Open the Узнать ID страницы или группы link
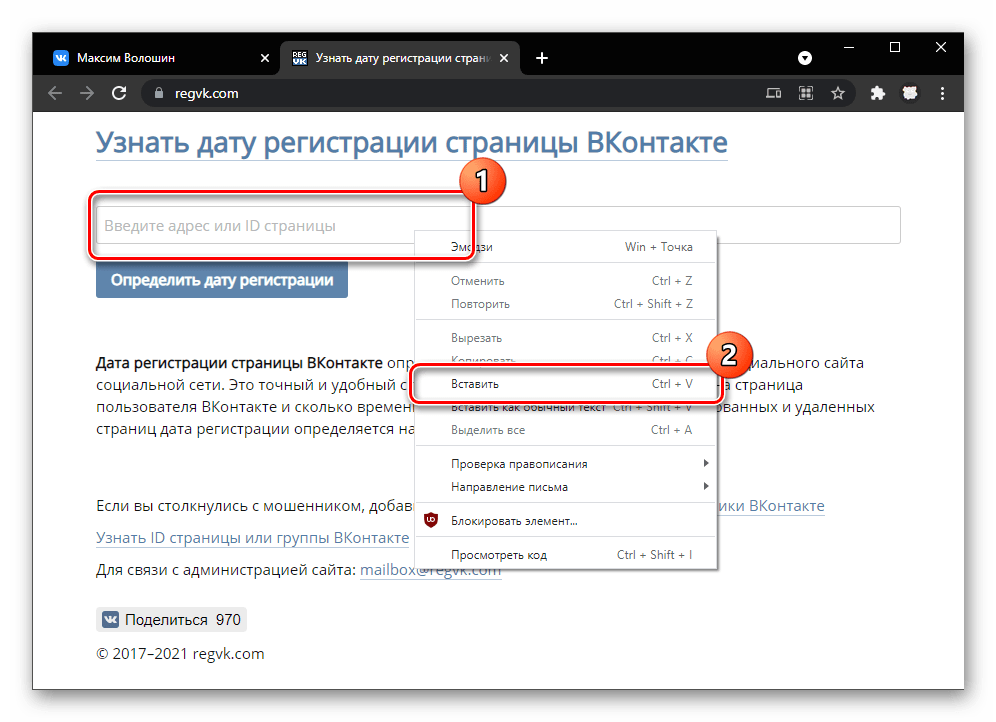 click(252, 538)
